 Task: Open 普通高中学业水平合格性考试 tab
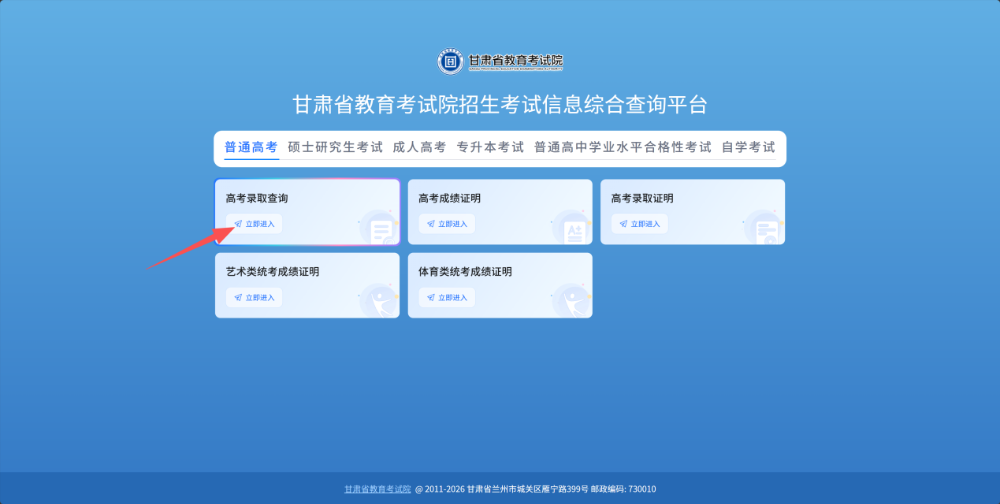[x=623, y=147]
